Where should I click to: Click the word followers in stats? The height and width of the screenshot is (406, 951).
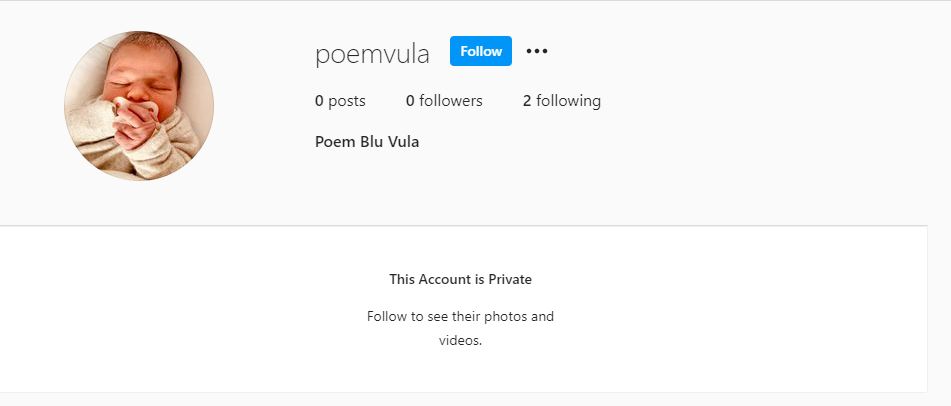click(x=451, y=101)
